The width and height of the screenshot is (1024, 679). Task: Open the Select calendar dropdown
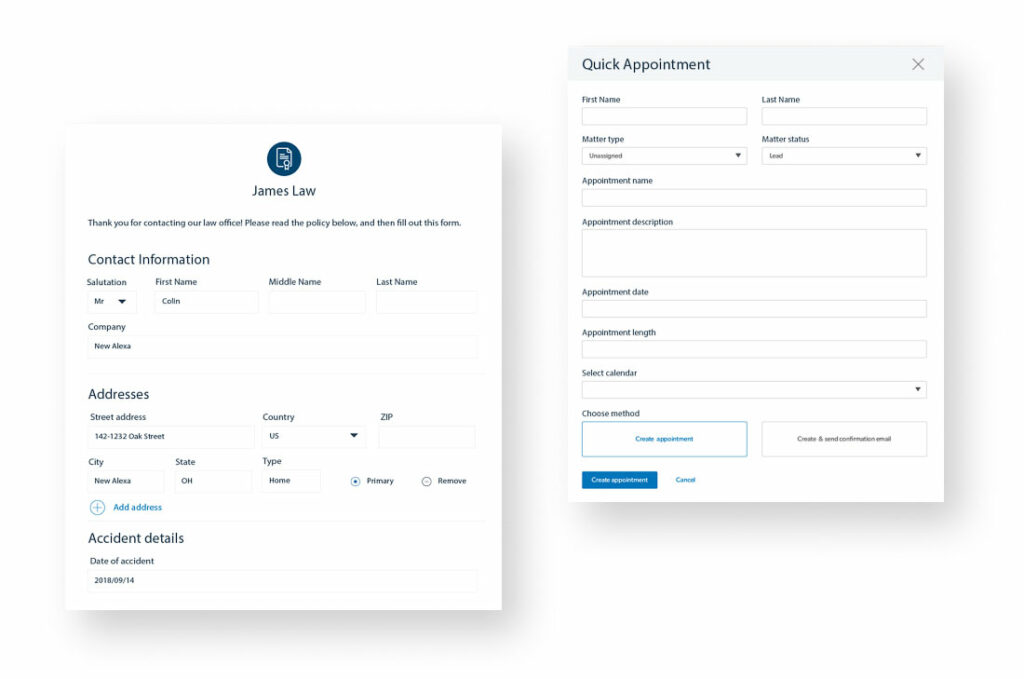[754, 389]
